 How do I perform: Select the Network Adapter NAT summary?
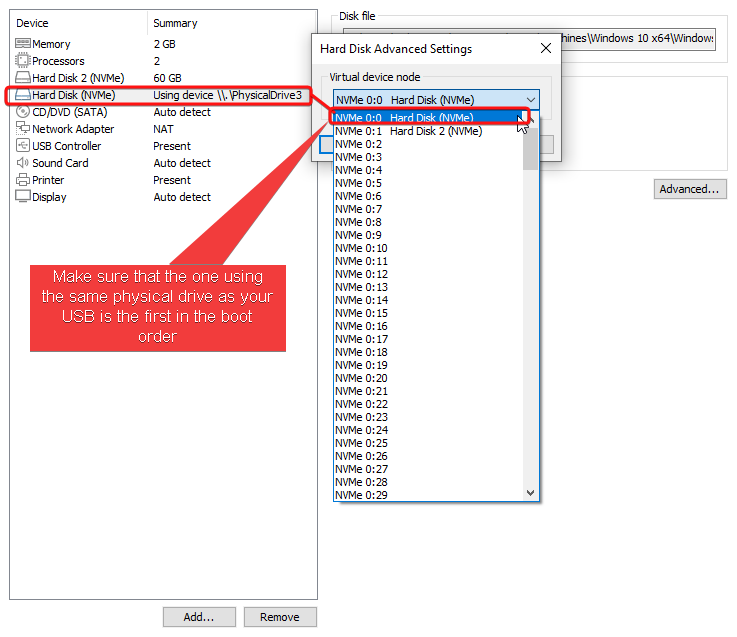(163, 129)
